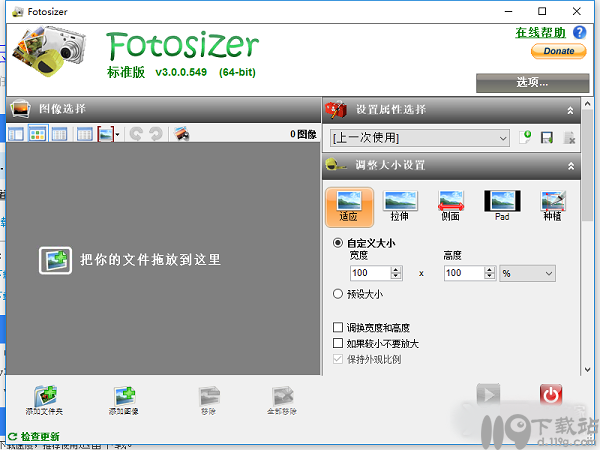Image resolution: width=600 pixels, height=450 pixels.
Task: Click the 0 图像 count text
Action: pos(303,134)
